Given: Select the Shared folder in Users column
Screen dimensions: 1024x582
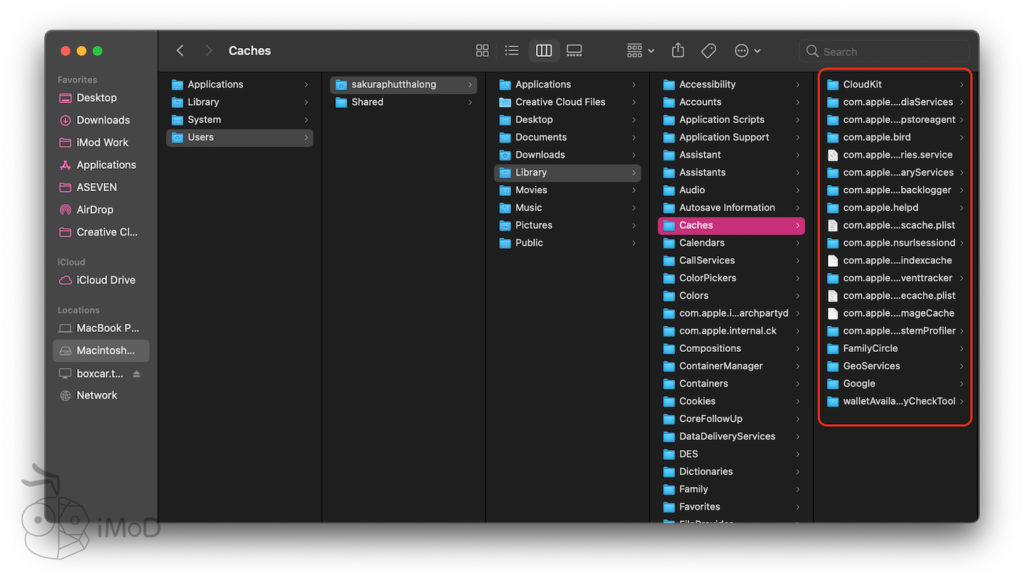Looking at the screenshot, I should click(367, 102).
